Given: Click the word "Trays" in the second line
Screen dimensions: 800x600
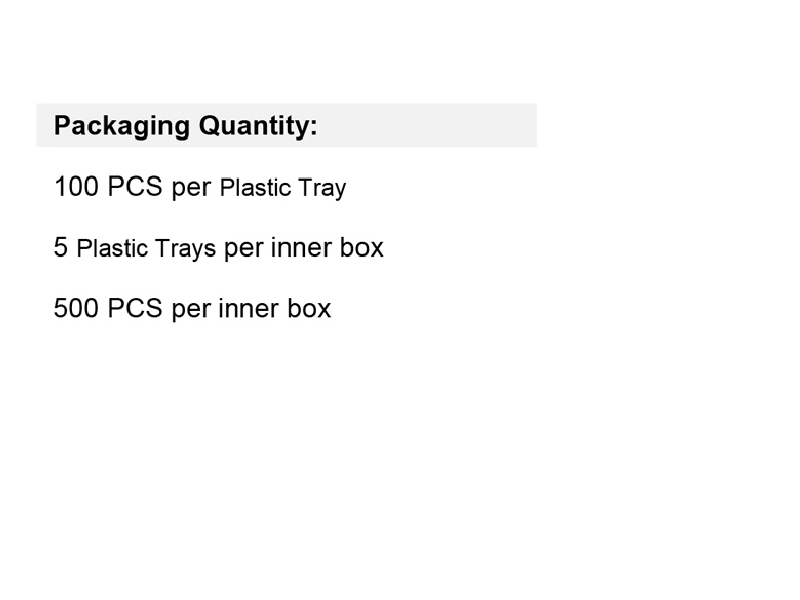Looking at the screenshot, I should coord(185,248).
